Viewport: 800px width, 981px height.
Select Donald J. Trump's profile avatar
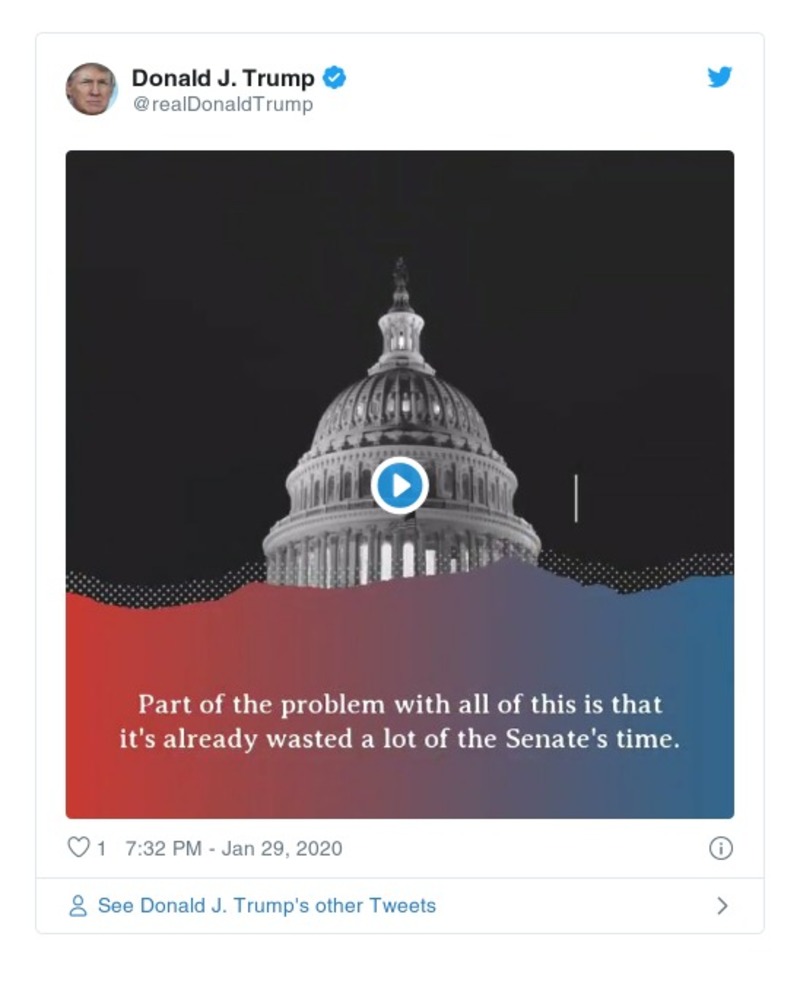(x=92, y=88)
